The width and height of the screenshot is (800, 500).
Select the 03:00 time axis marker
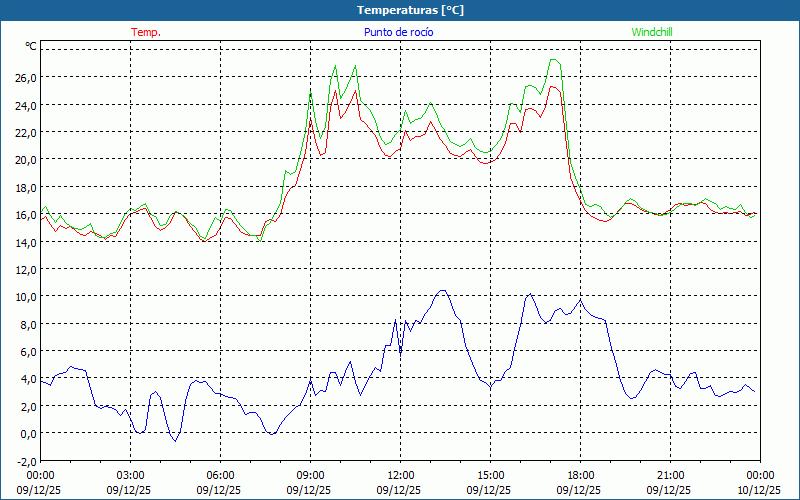click(x=130, y=475)
